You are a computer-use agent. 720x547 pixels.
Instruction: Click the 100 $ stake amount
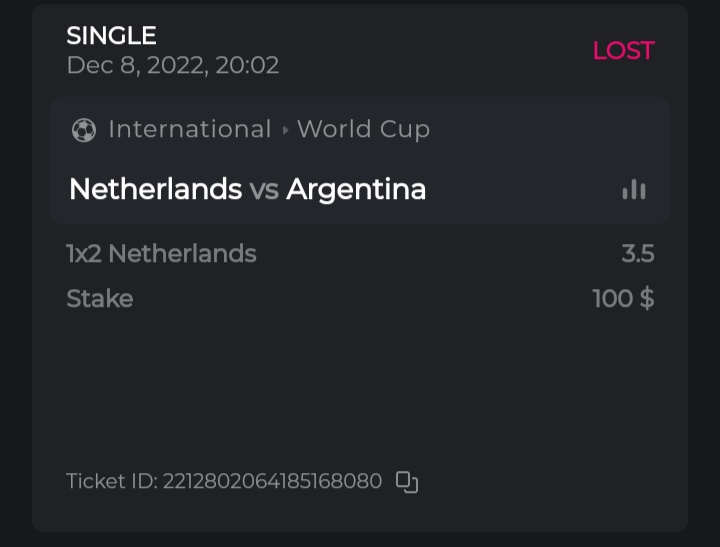[623, 298]
